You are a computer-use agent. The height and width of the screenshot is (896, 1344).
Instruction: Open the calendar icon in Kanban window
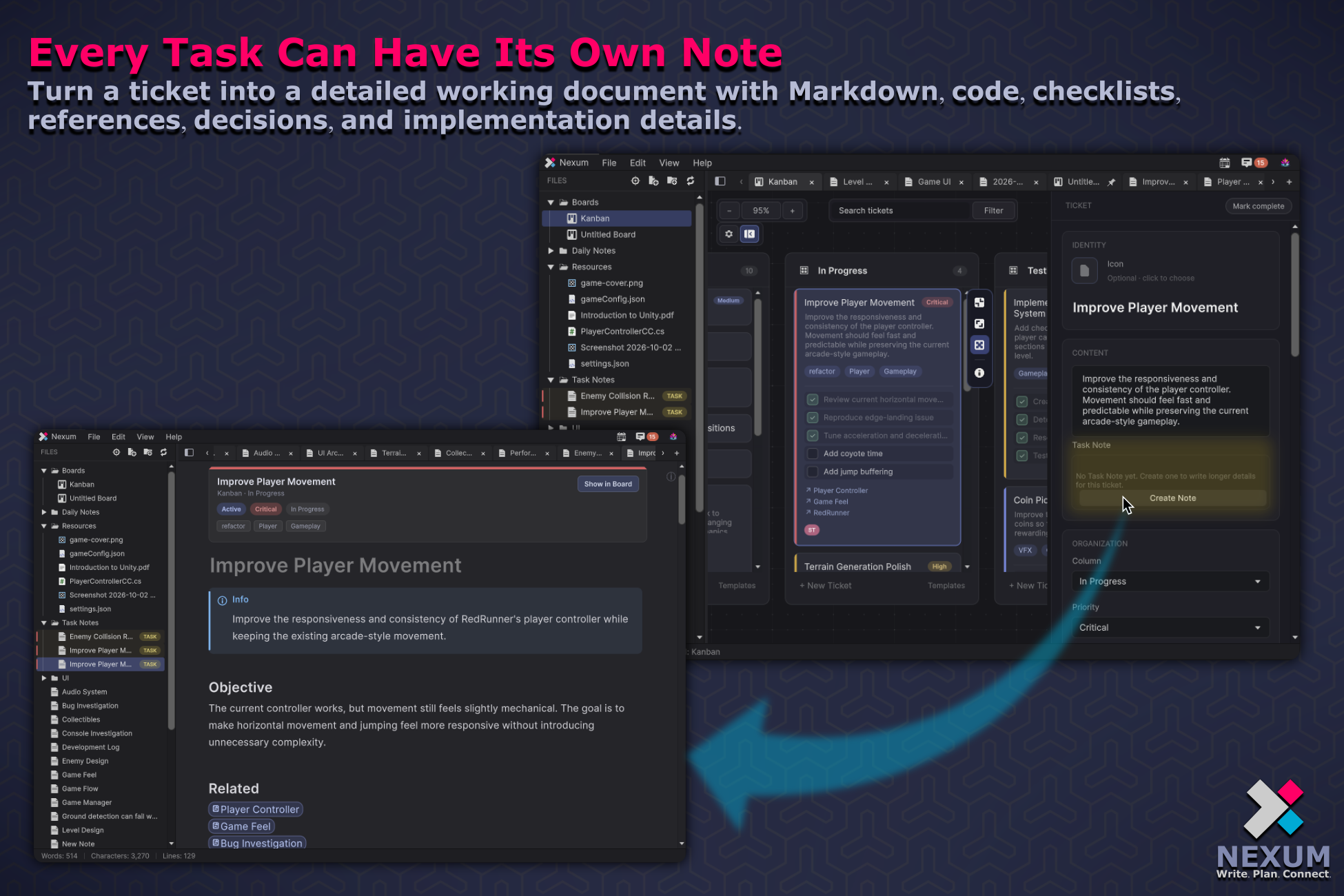[x=1225, y=163]
